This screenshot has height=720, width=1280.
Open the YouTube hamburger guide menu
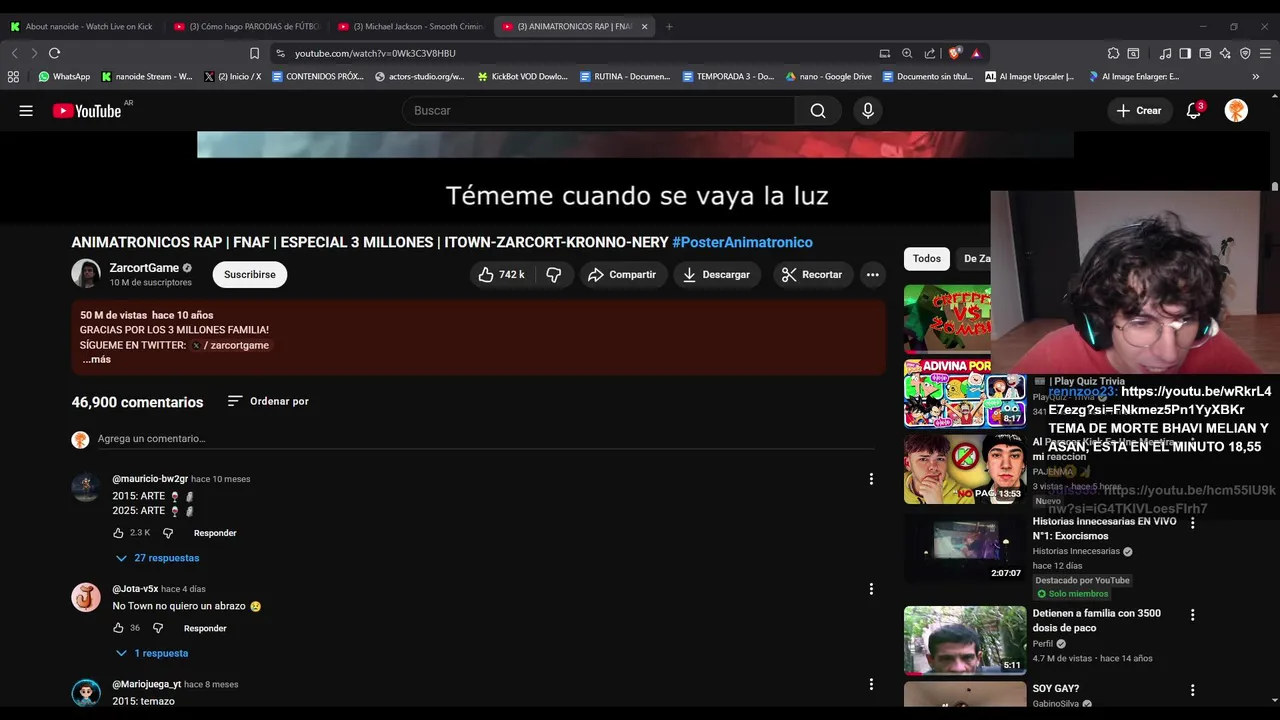pos(26,111)
